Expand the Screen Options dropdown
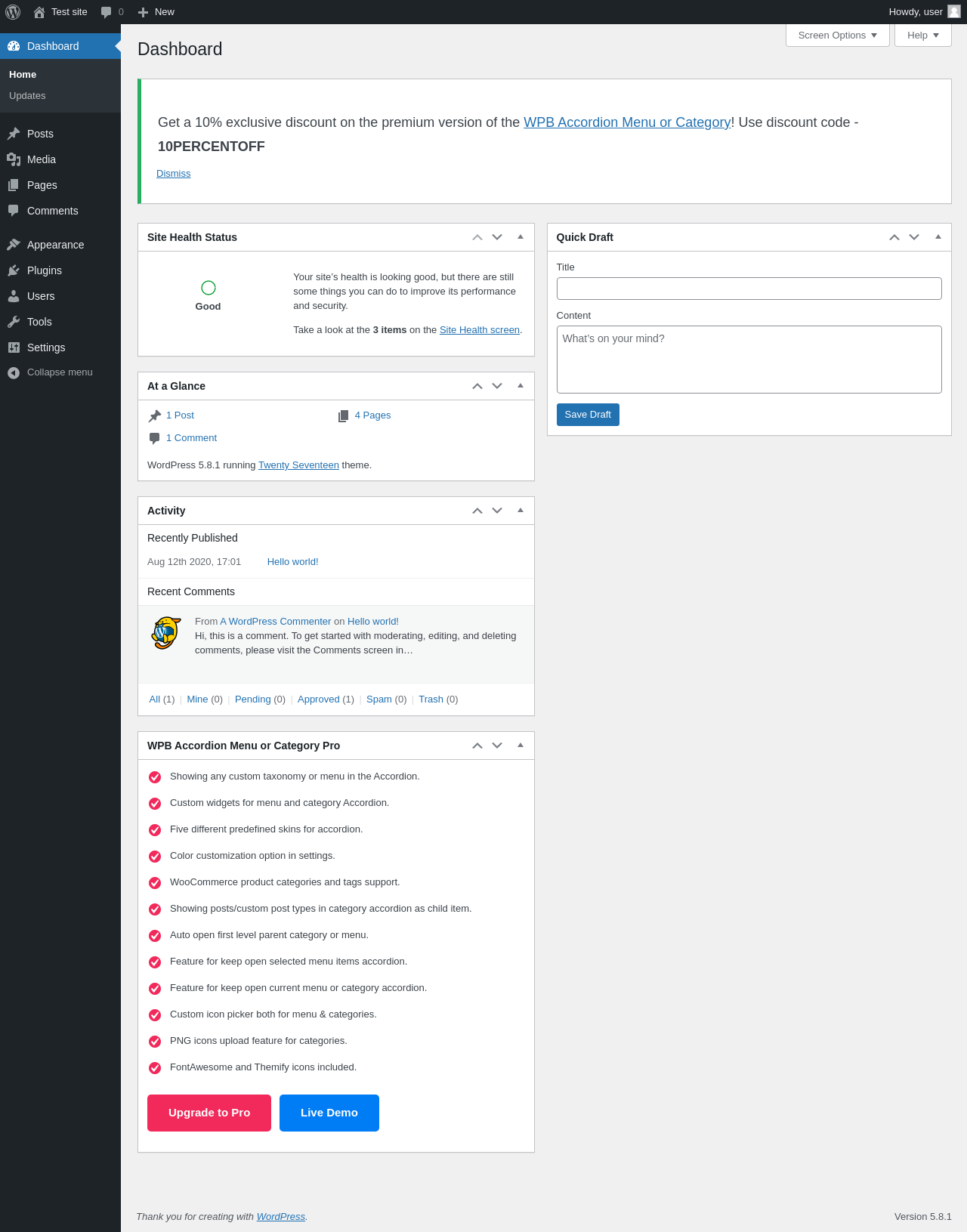 838,36
